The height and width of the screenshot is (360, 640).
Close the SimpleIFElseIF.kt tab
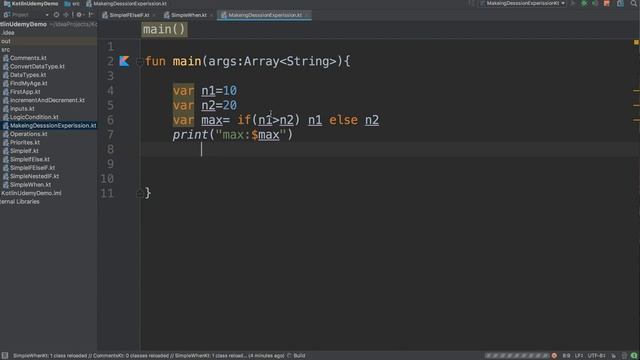(154, 15)
